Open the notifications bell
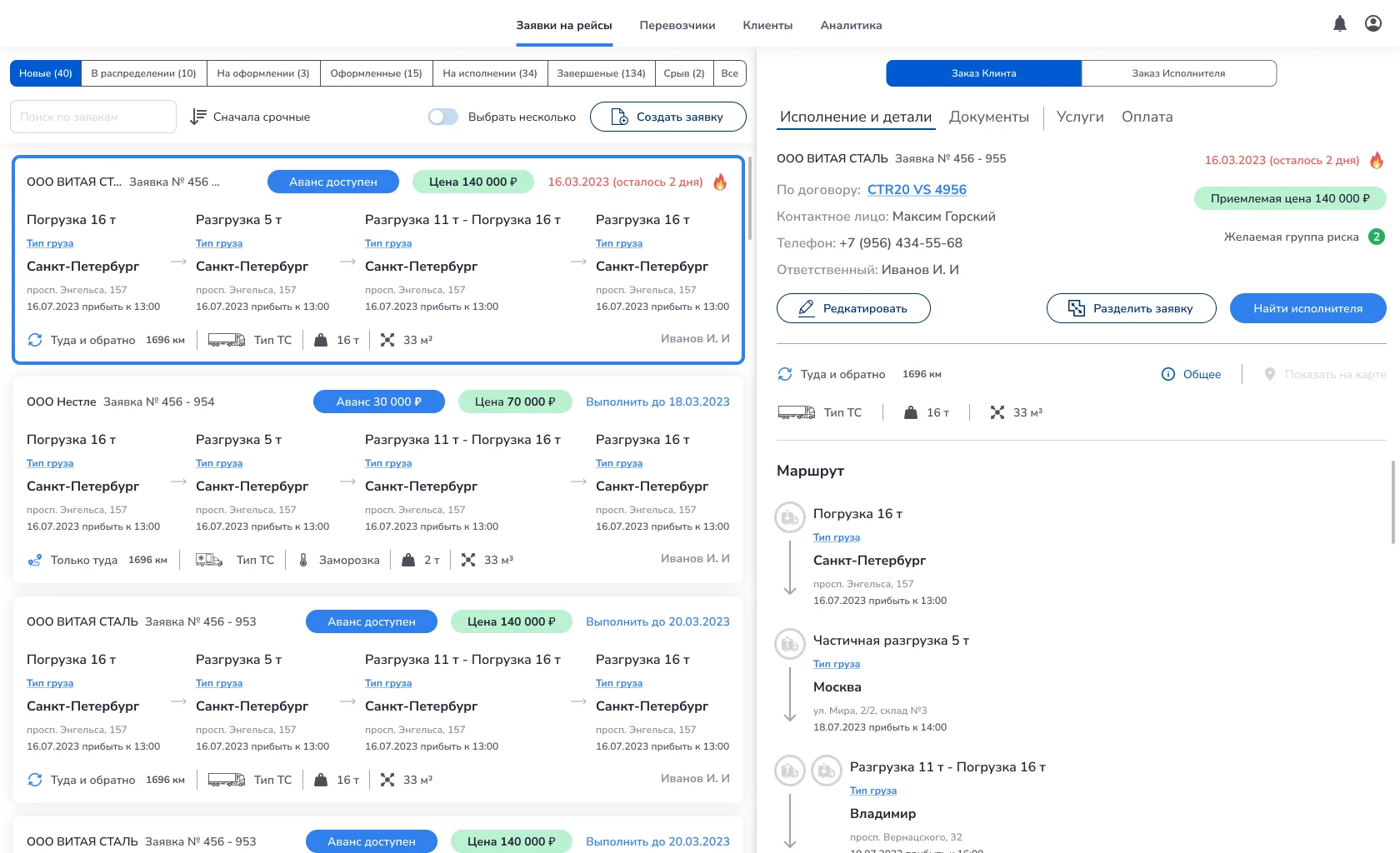 1340,24
